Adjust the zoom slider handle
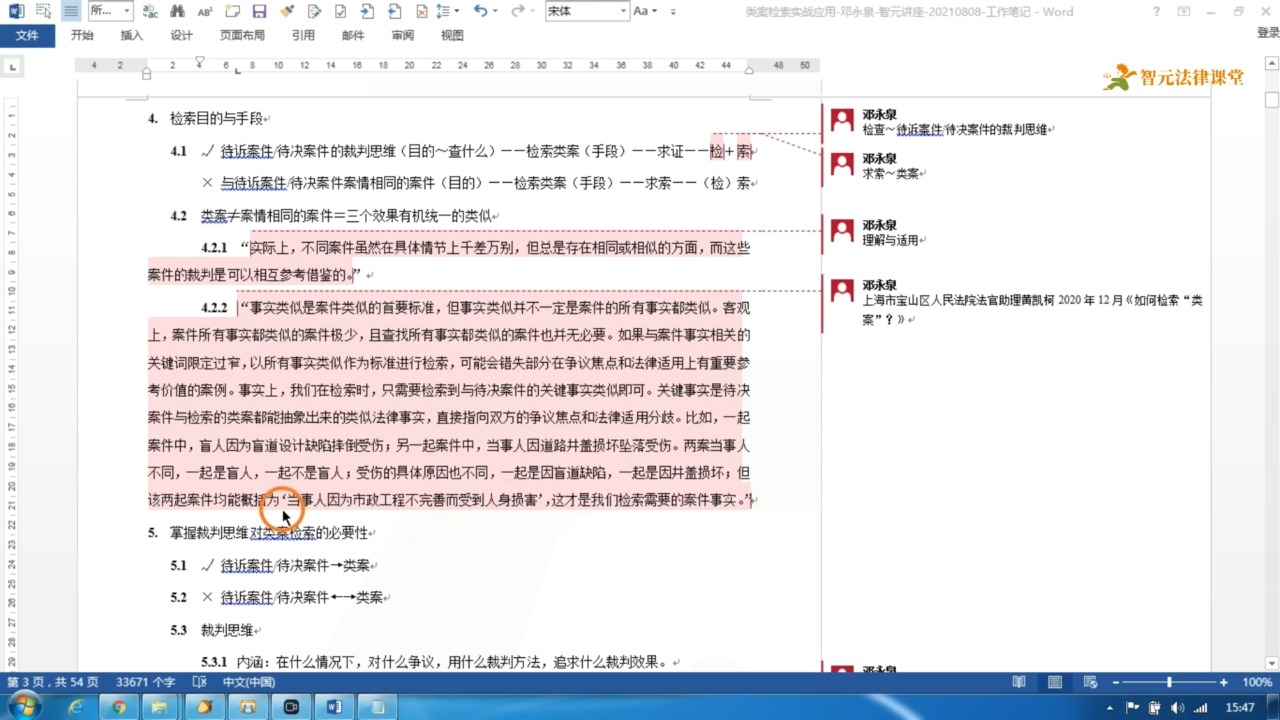 point(1169,682)
